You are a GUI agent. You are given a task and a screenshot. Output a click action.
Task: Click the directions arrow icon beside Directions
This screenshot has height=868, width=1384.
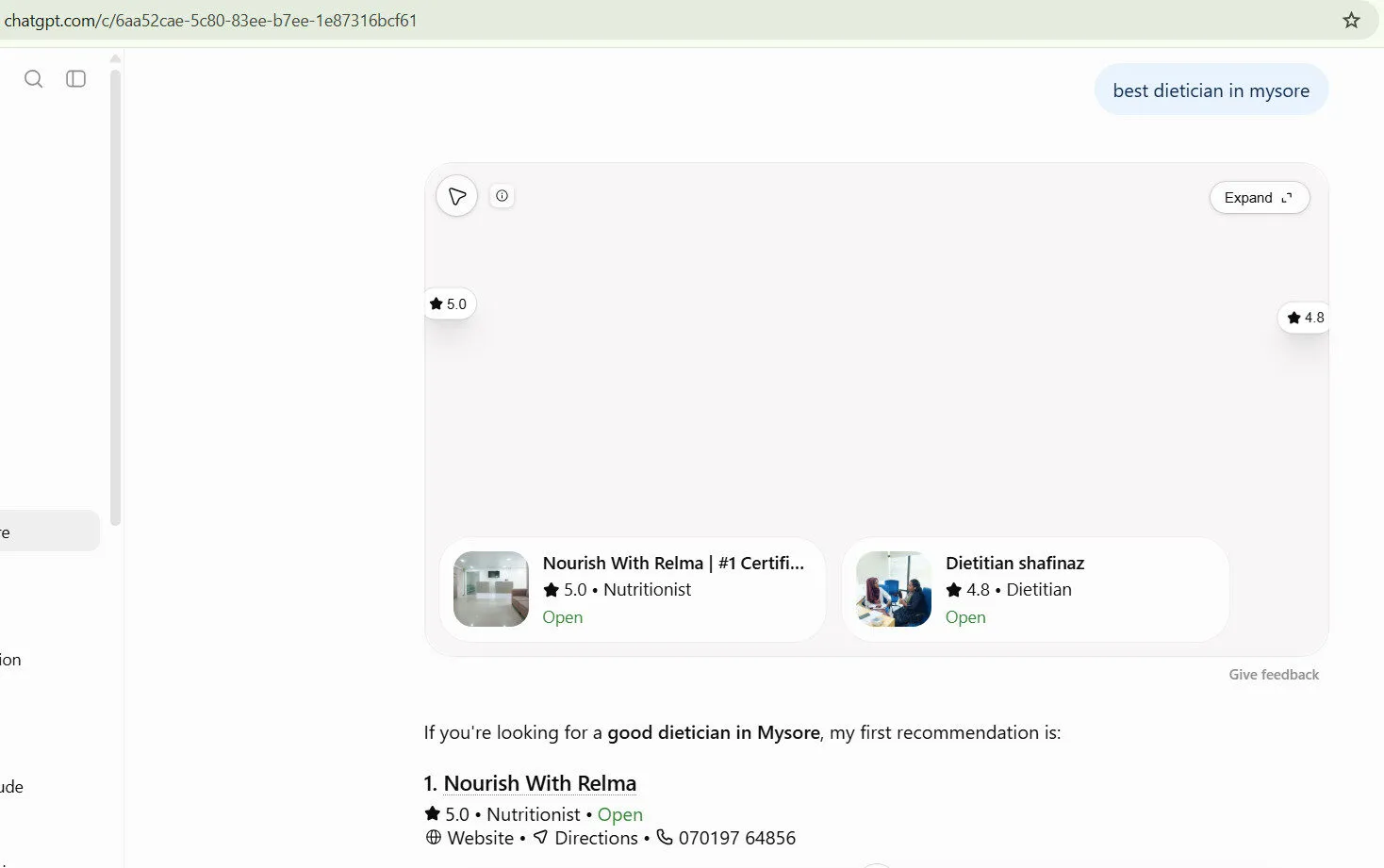[x=540, y=837]
